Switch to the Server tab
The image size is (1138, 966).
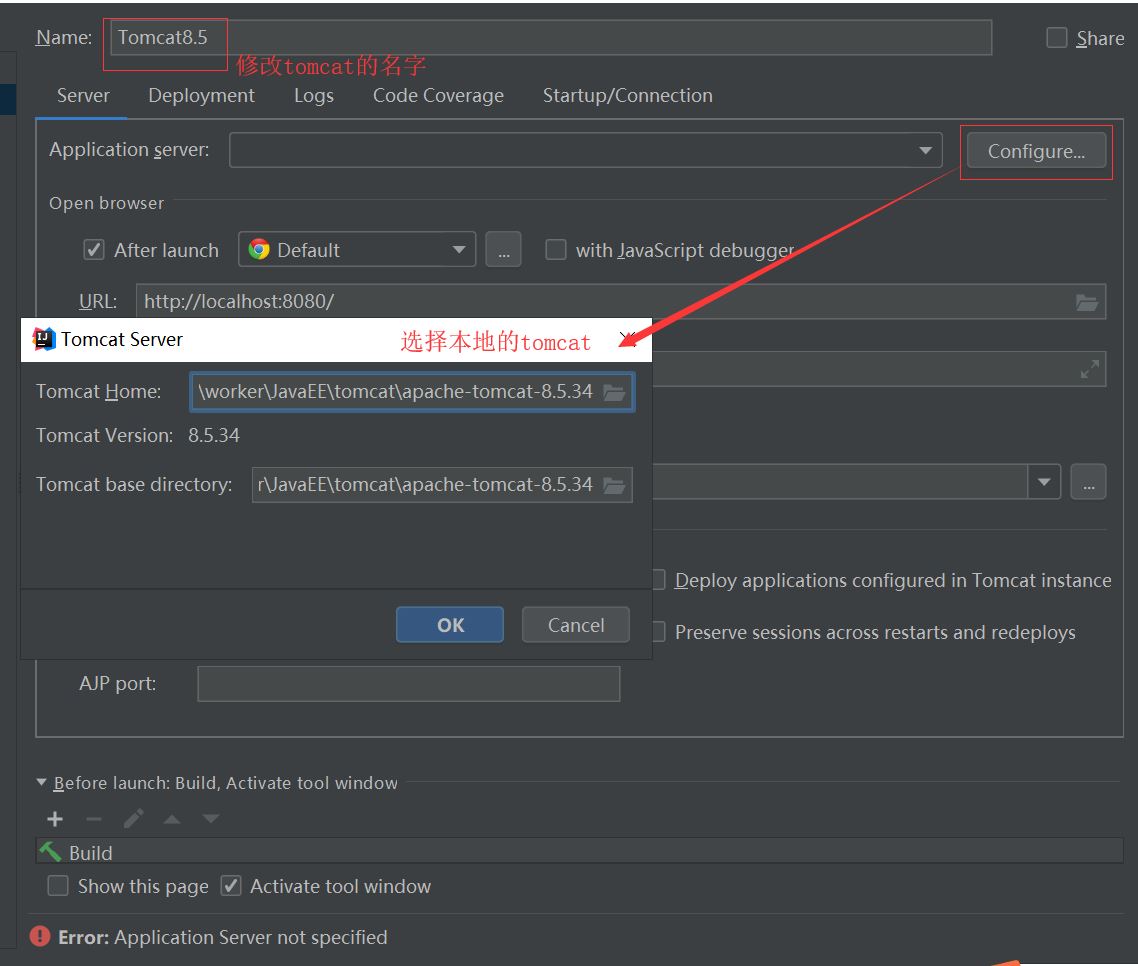coord(83,96)
